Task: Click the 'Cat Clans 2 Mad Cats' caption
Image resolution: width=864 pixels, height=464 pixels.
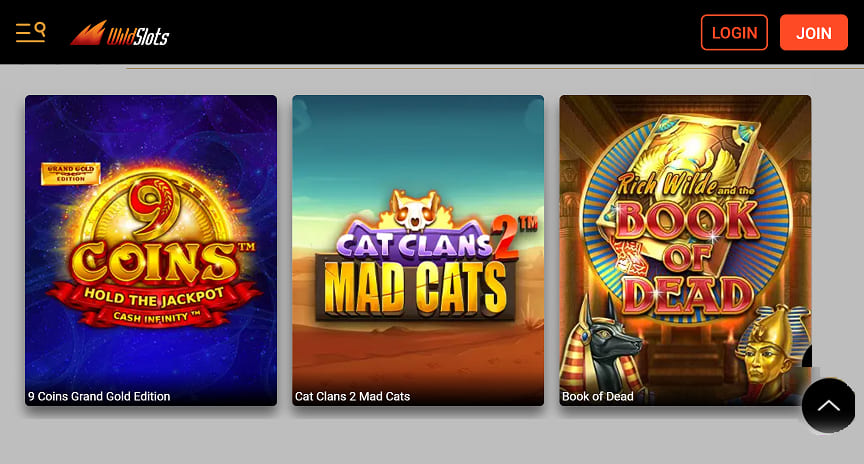Action: click(353, 396)
